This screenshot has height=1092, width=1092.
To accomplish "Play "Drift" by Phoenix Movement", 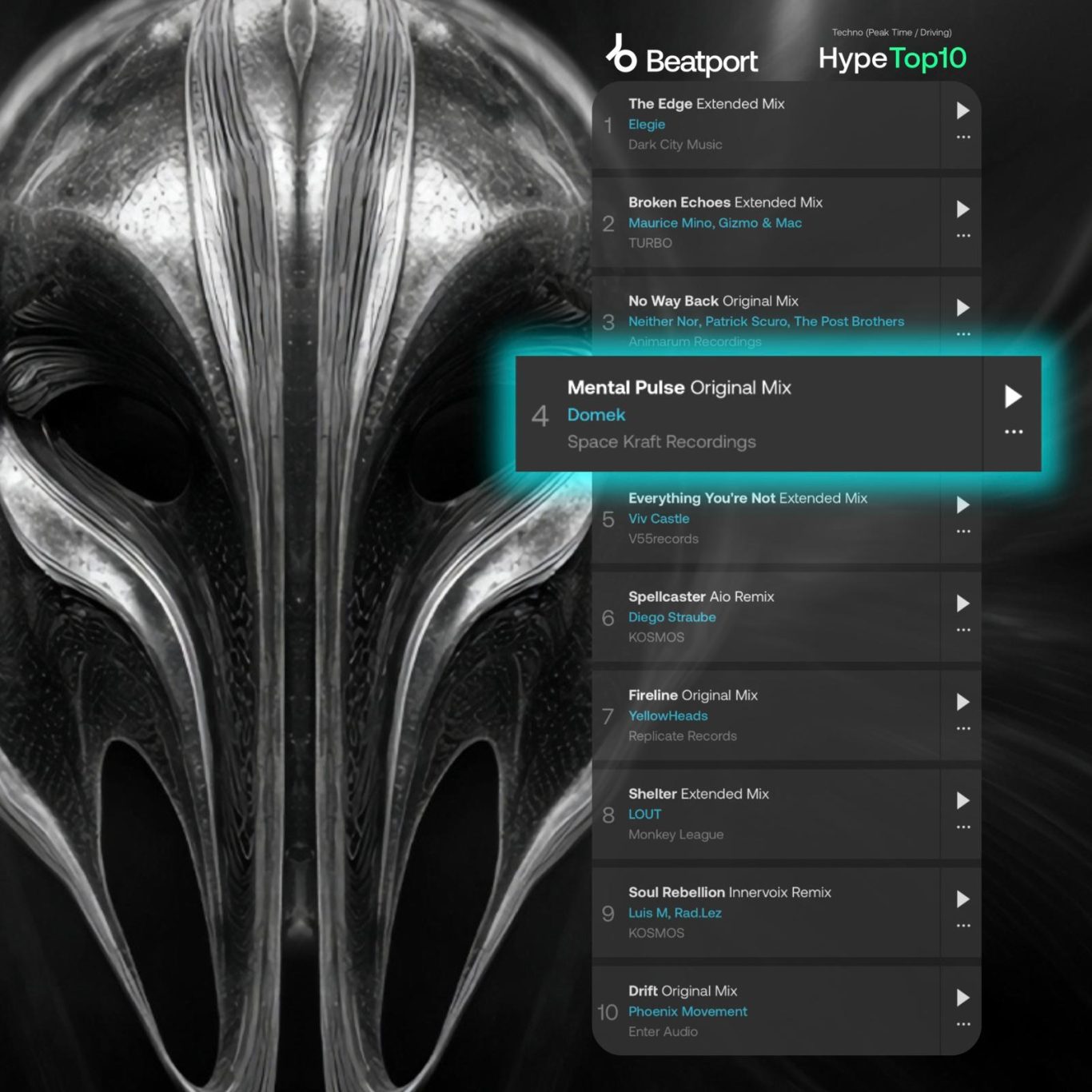I will pyautogui.click(x=962, y=998).
